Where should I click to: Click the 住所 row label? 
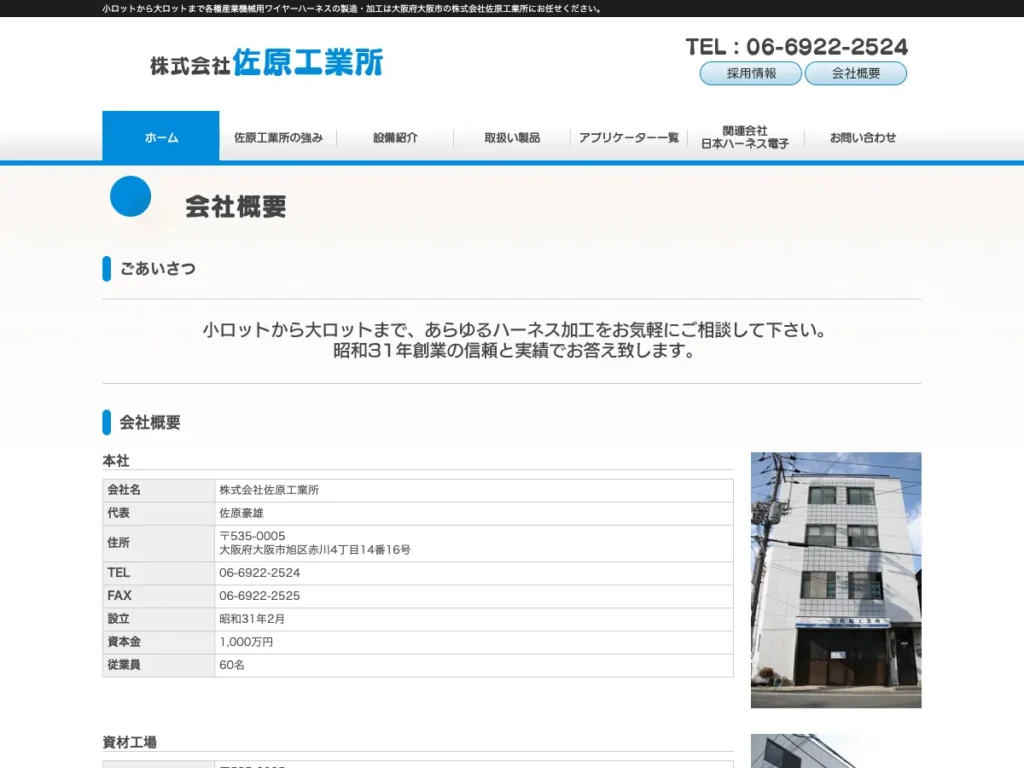point(118,543)
